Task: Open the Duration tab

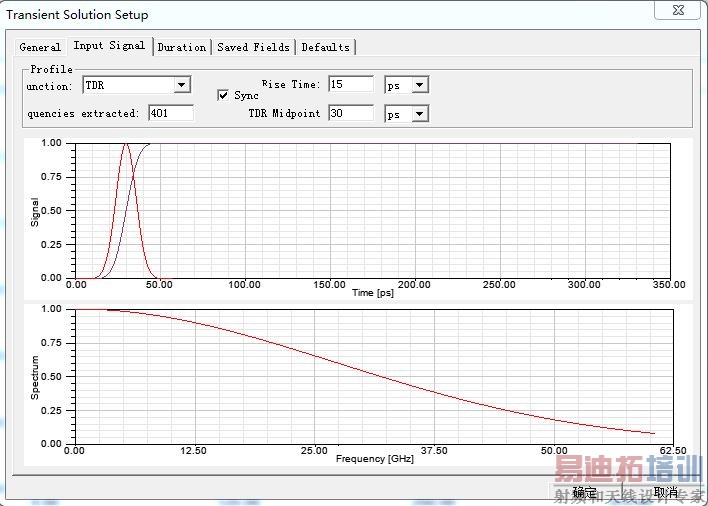Action: pos(182,47)
